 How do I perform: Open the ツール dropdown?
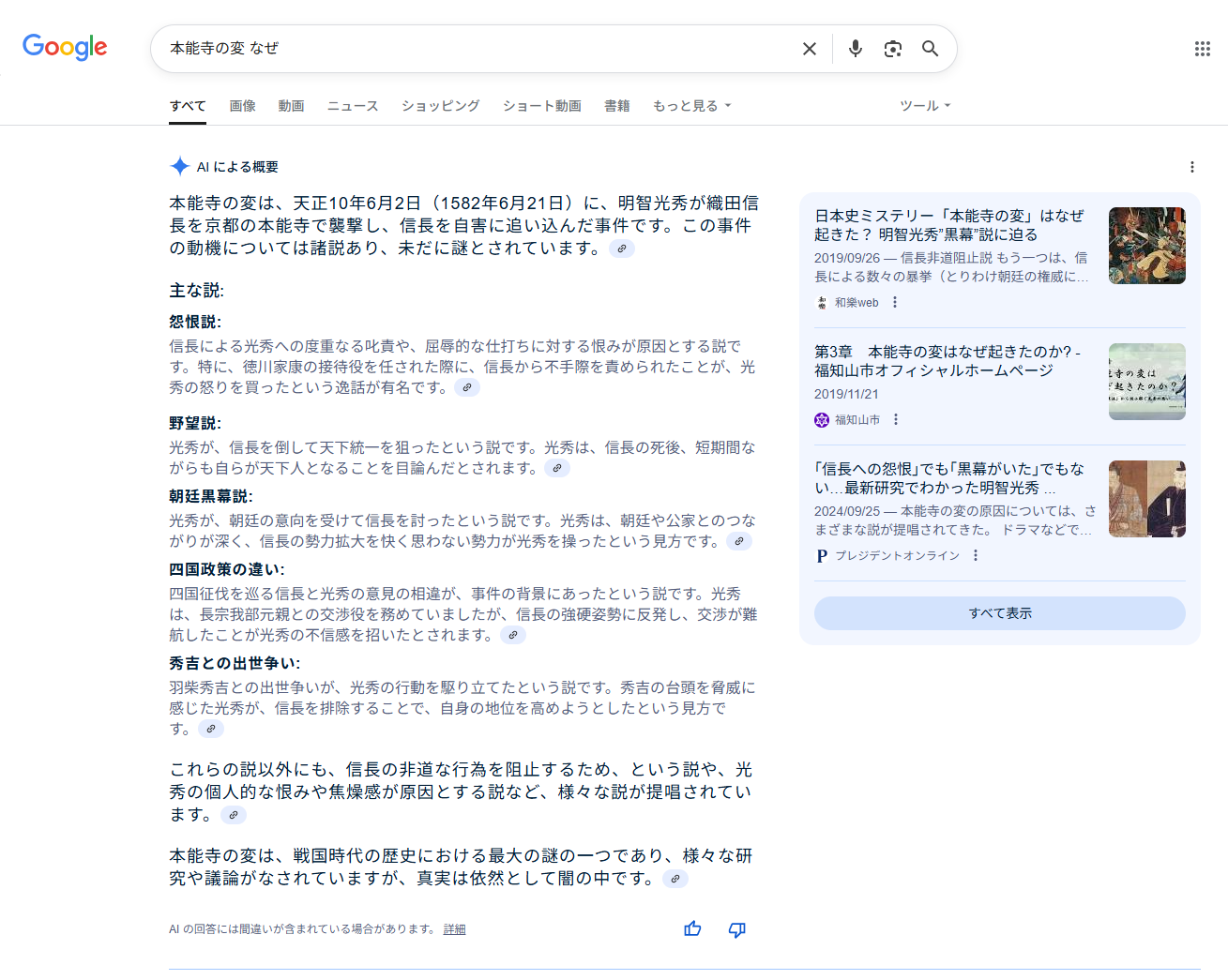click(925, 106)
